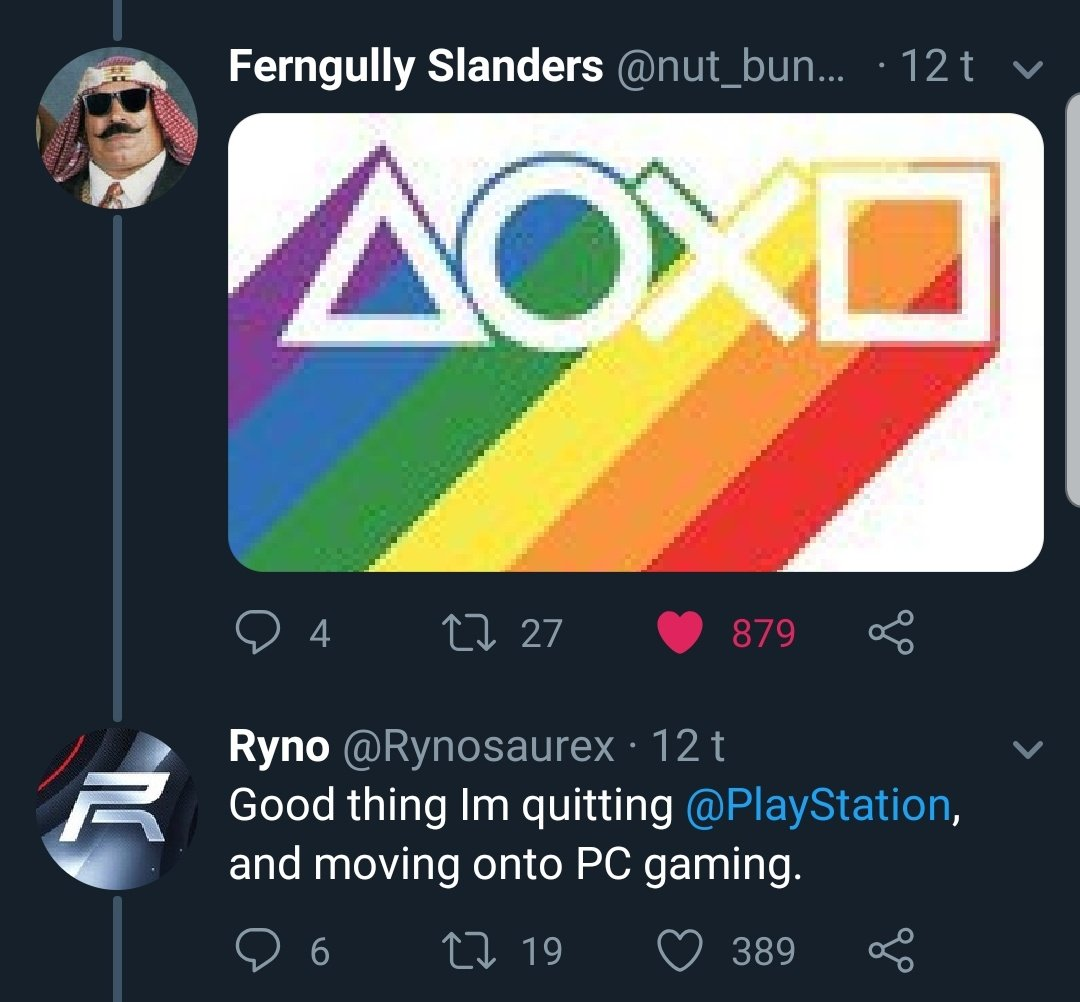Expand the dropdown arrow on Ryno's tweet

click(x=1028, y=748)
